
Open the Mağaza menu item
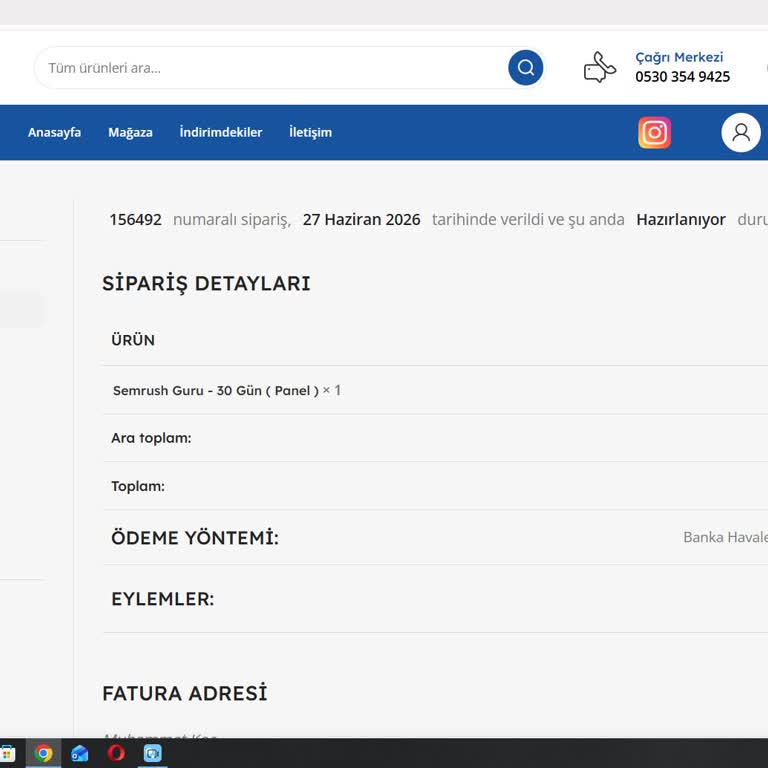click(130, 132)
